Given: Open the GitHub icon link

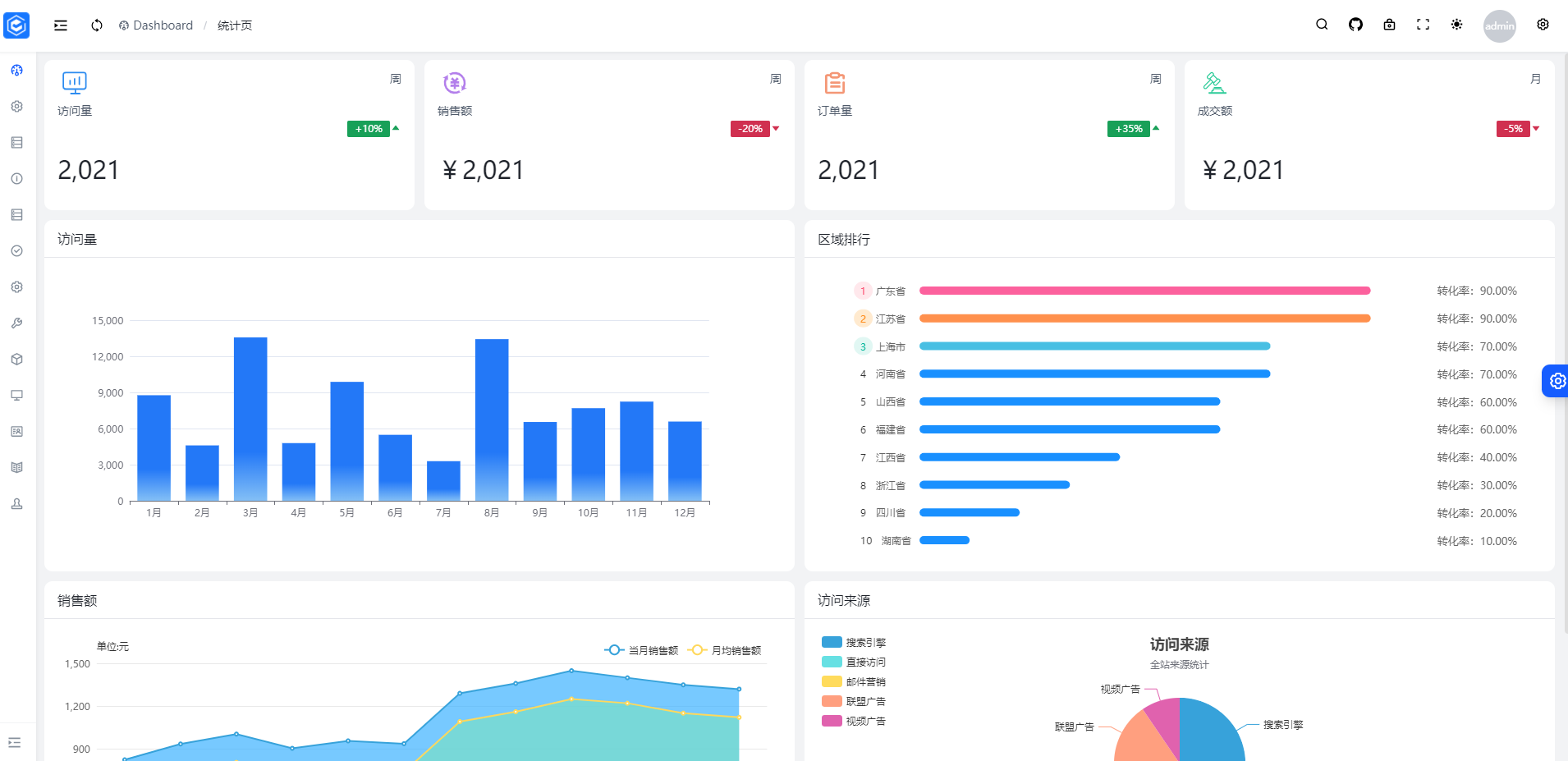Looking at the screenshot, I should click(1355, 25).
